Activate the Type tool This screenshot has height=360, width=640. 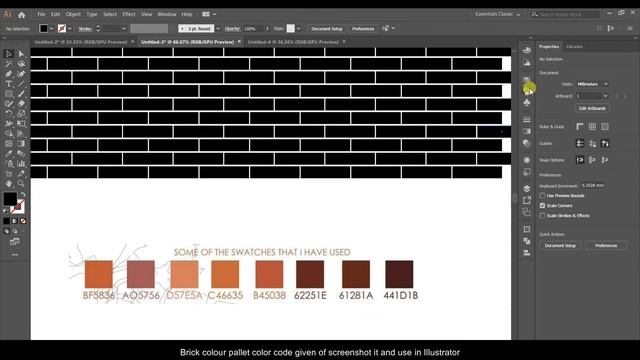click(x=8, y=84)
